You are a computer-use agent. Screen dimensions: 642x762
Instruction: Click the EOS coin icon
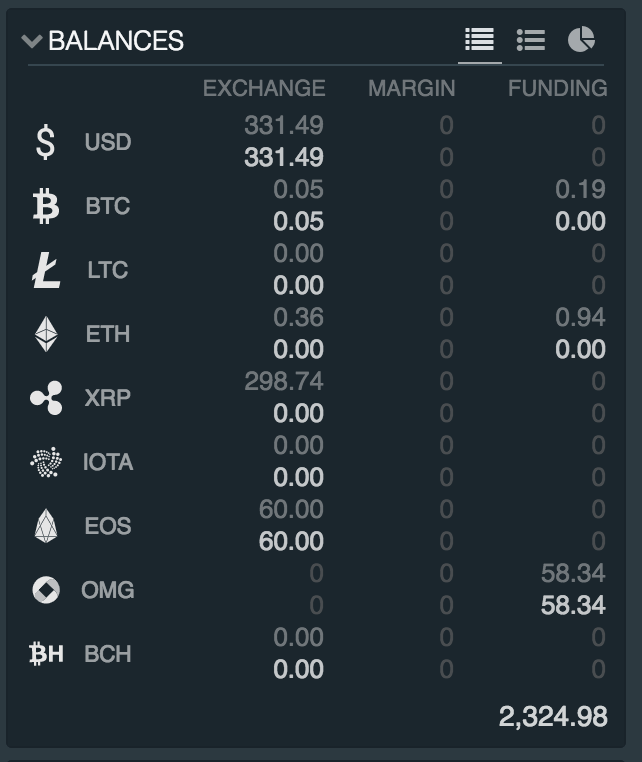pos(45,526)
